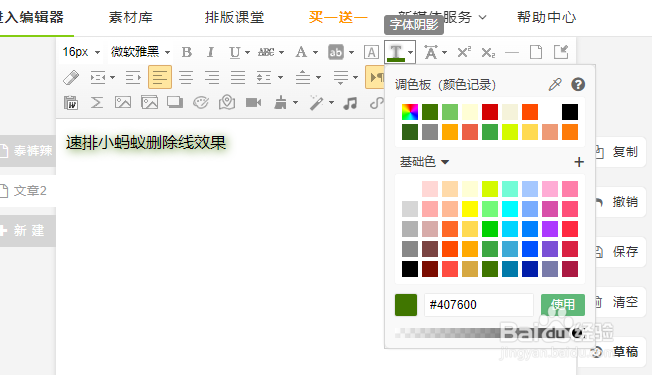Toggle strikethrough ABC formatting
The width and height of the screenshot is (652, 375).
[x=266, y=52]
